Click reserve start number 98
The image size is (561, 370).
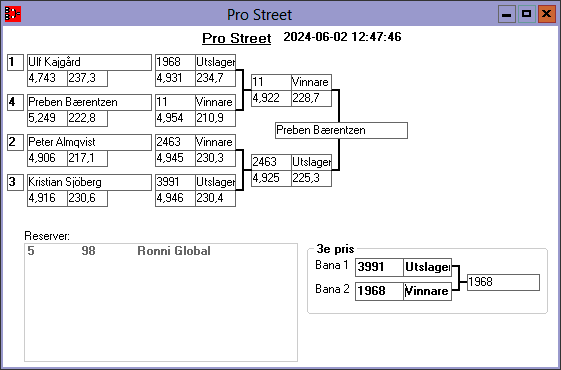tap(88, 251)
